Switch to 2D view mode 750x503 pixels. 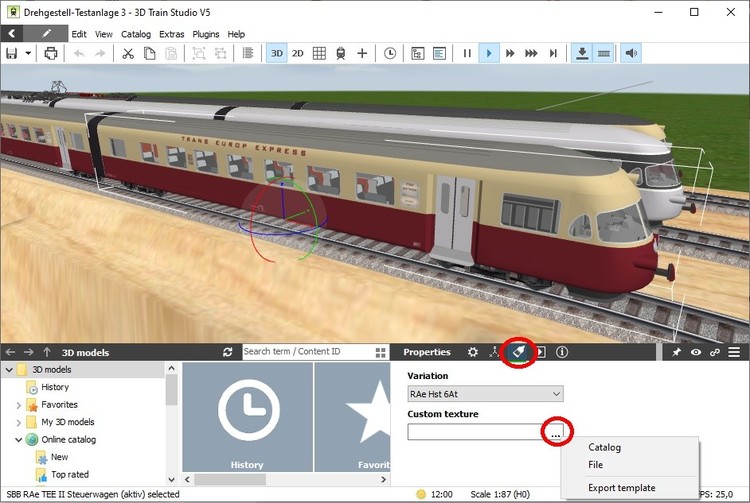pos(297,53)
